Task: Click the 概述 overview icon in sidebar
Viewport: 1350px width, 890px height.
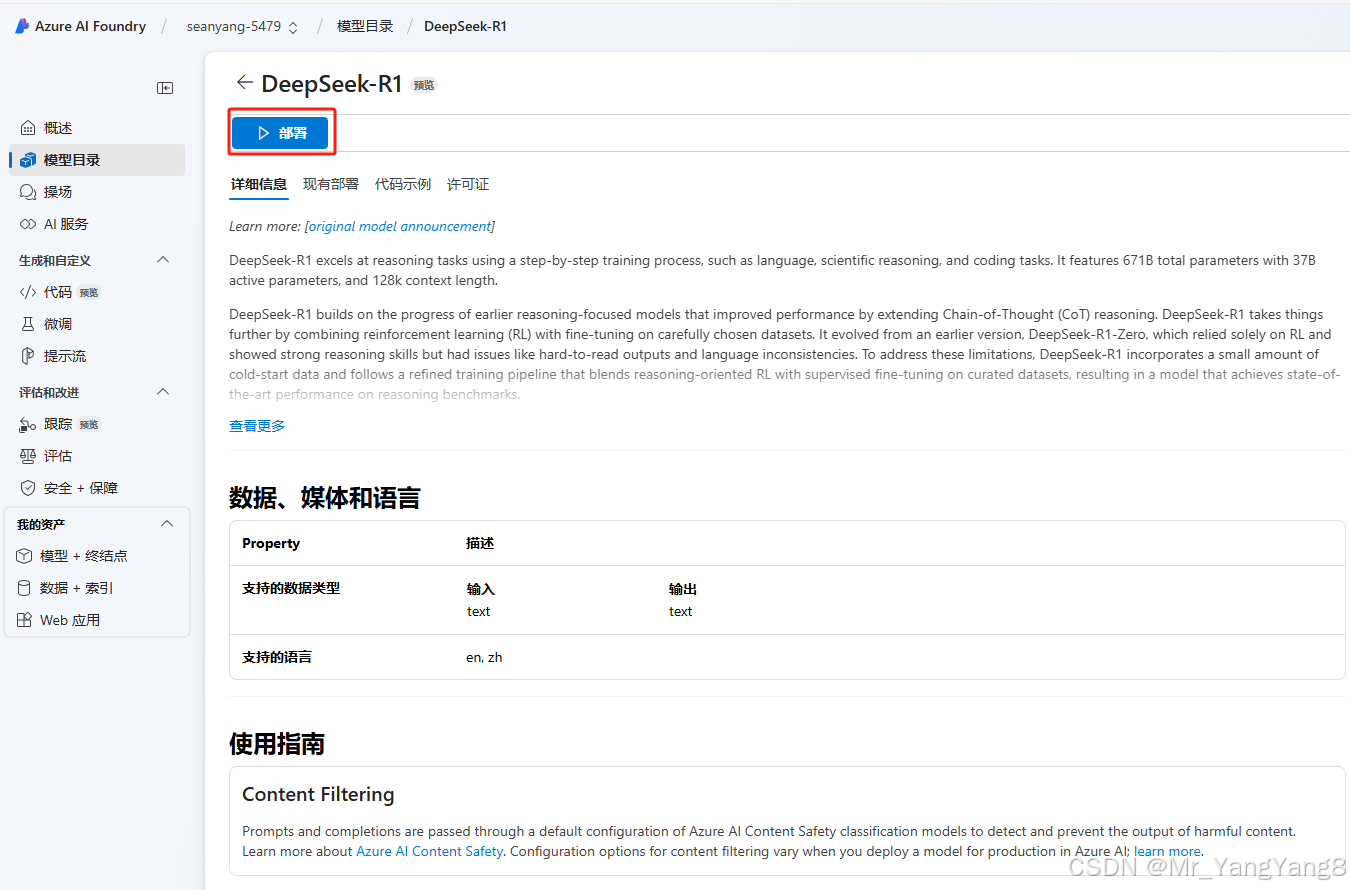Action: coord(28,128)
